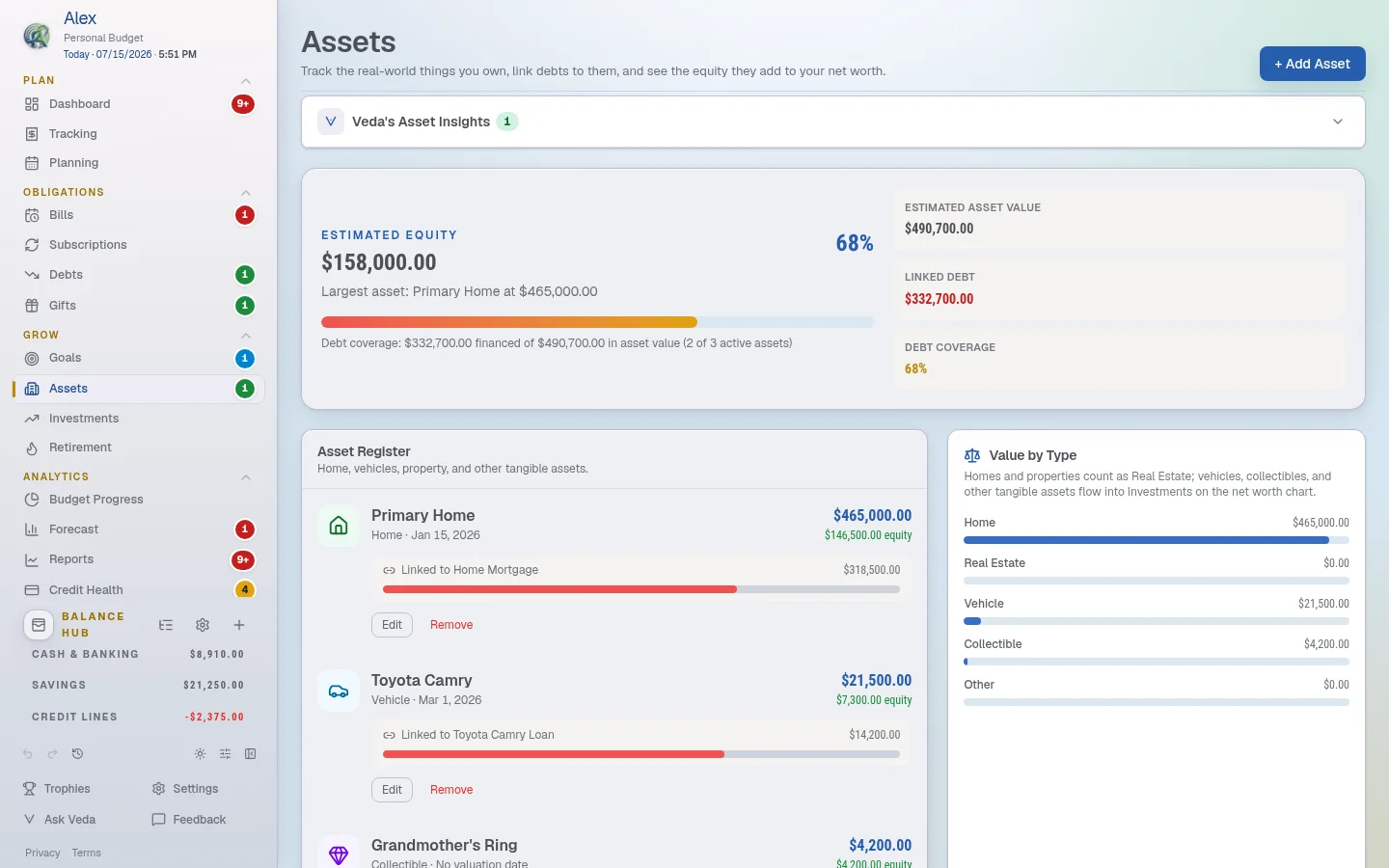Open the Balance Hub account list view icon
Image resolution: width=1389 pixels, height=868 pixels.
(166, 625)
